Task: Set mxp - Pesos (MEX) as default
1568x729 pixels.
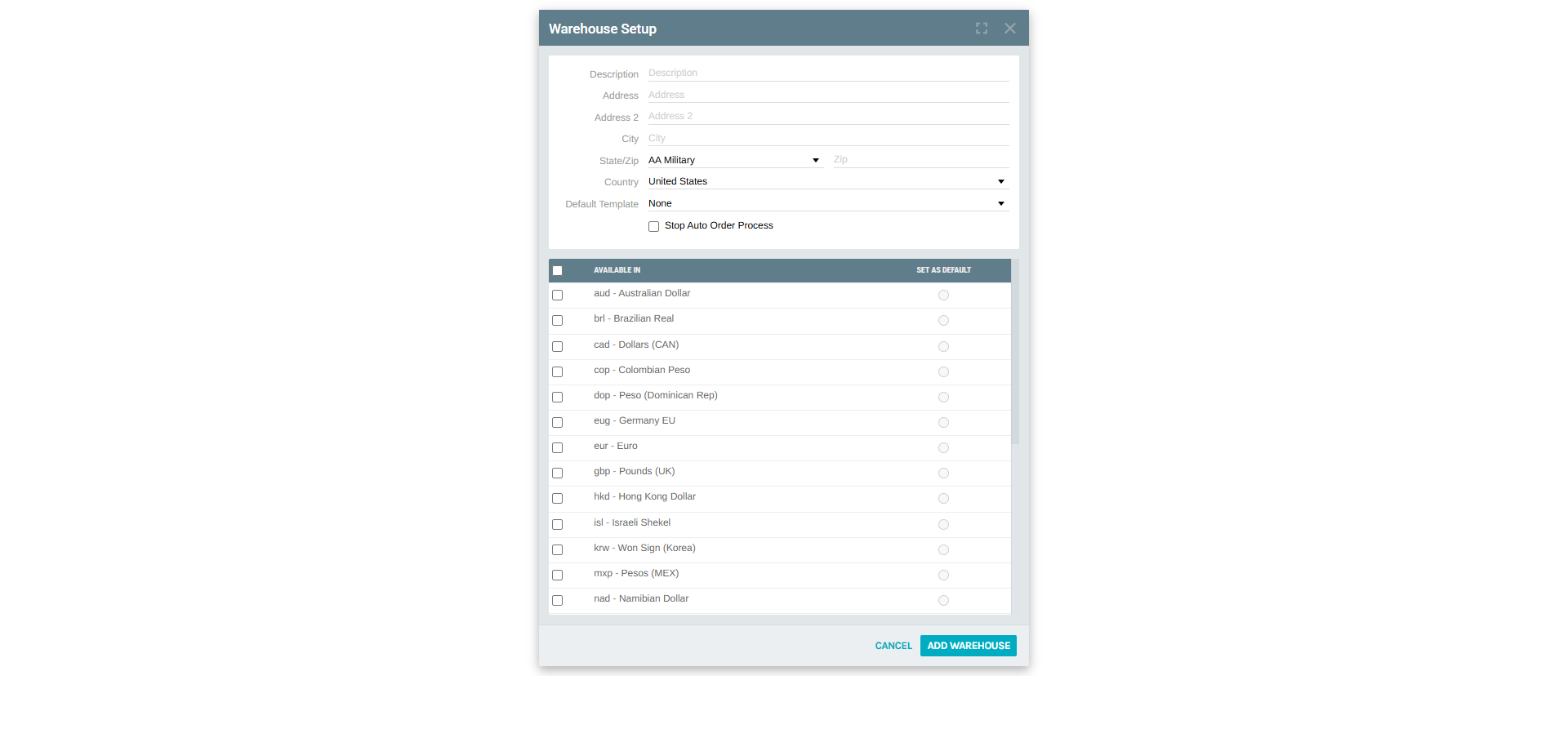Action: [x=943, y=575]
